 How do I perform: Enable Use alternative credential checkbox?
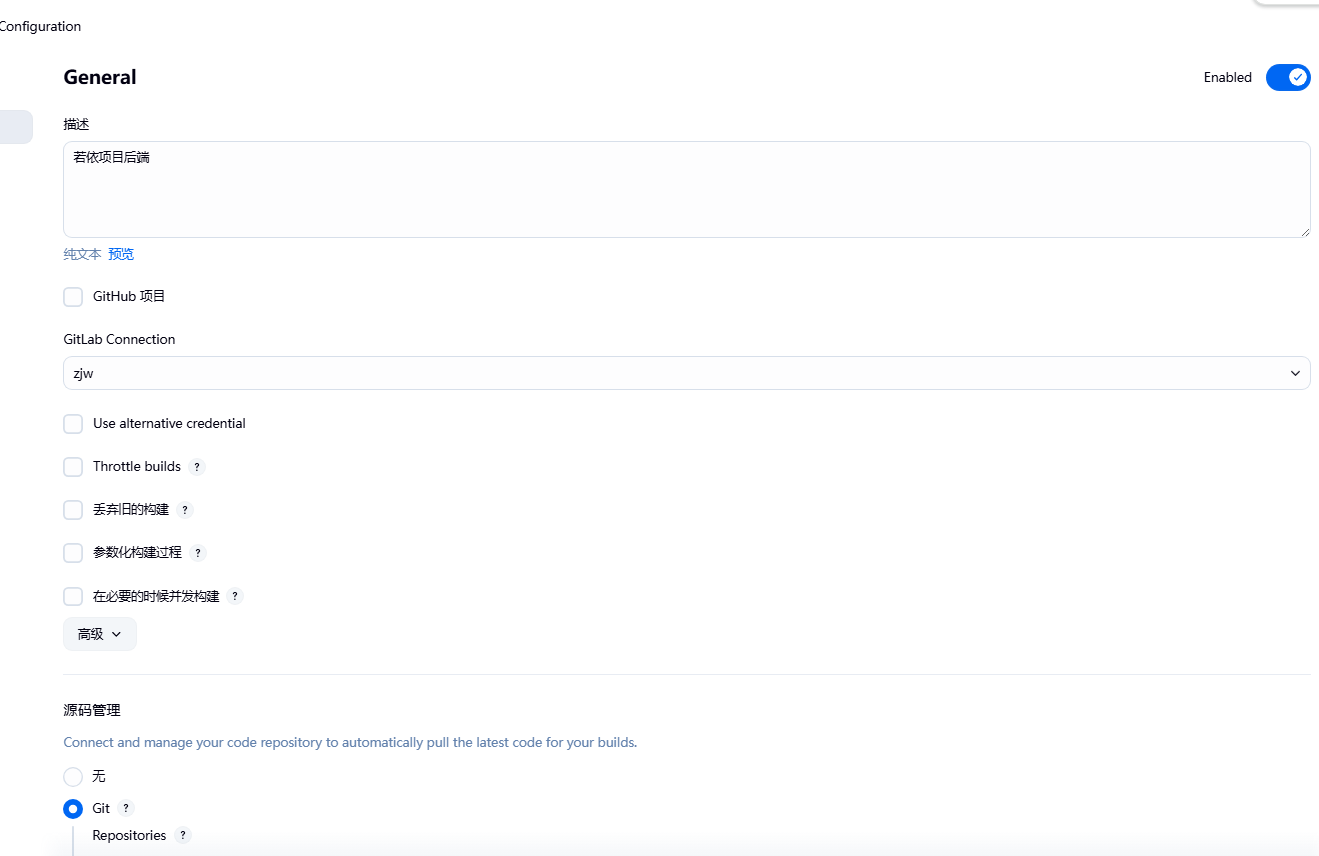(73, 424)
